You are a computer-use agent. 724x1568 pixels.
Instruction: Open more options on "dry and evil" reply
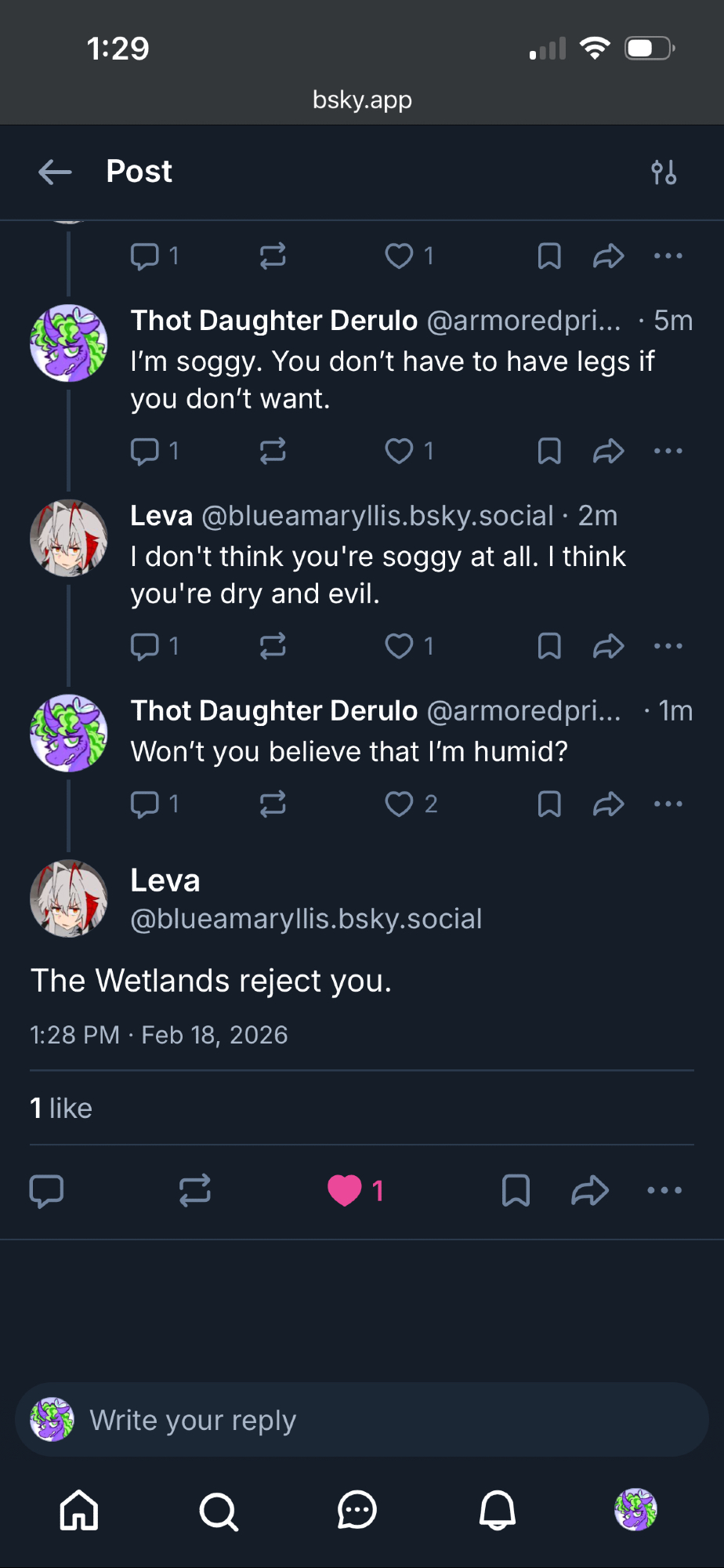coord(668,646)
